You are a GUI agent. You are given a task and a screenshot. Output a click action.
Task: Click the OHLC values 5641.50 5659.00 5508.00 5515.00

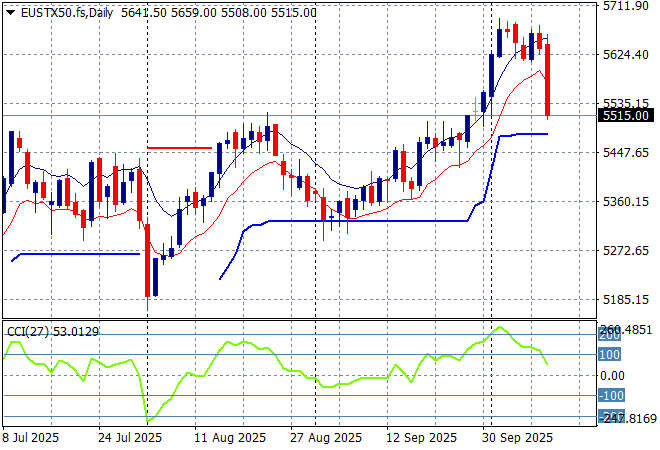click(x=219, y=13)
